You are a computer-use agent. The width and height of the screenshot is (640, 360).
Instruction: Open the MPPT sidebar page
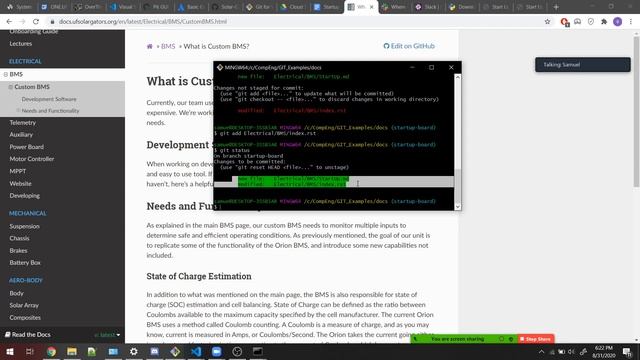pos(18,171)
